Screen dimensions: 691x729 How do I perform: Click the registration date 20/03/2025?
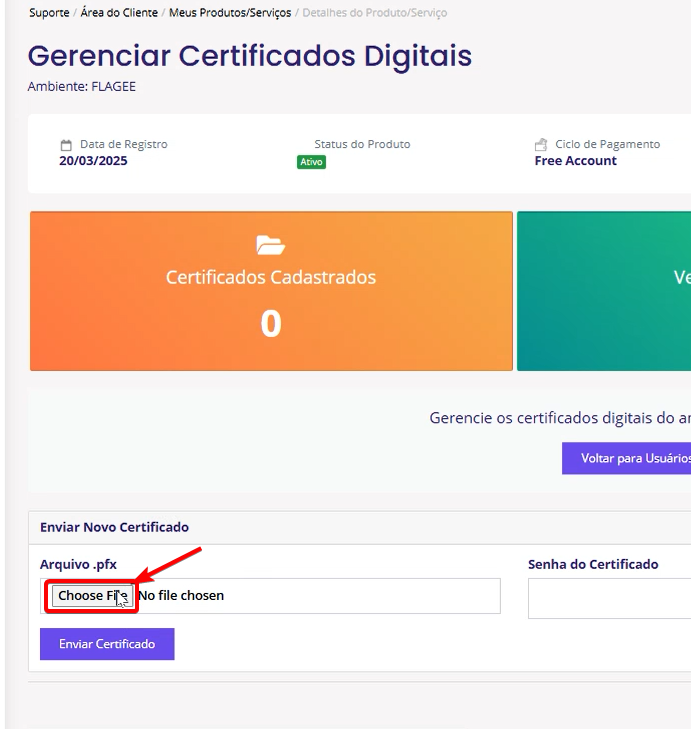(x=93, y=161)
